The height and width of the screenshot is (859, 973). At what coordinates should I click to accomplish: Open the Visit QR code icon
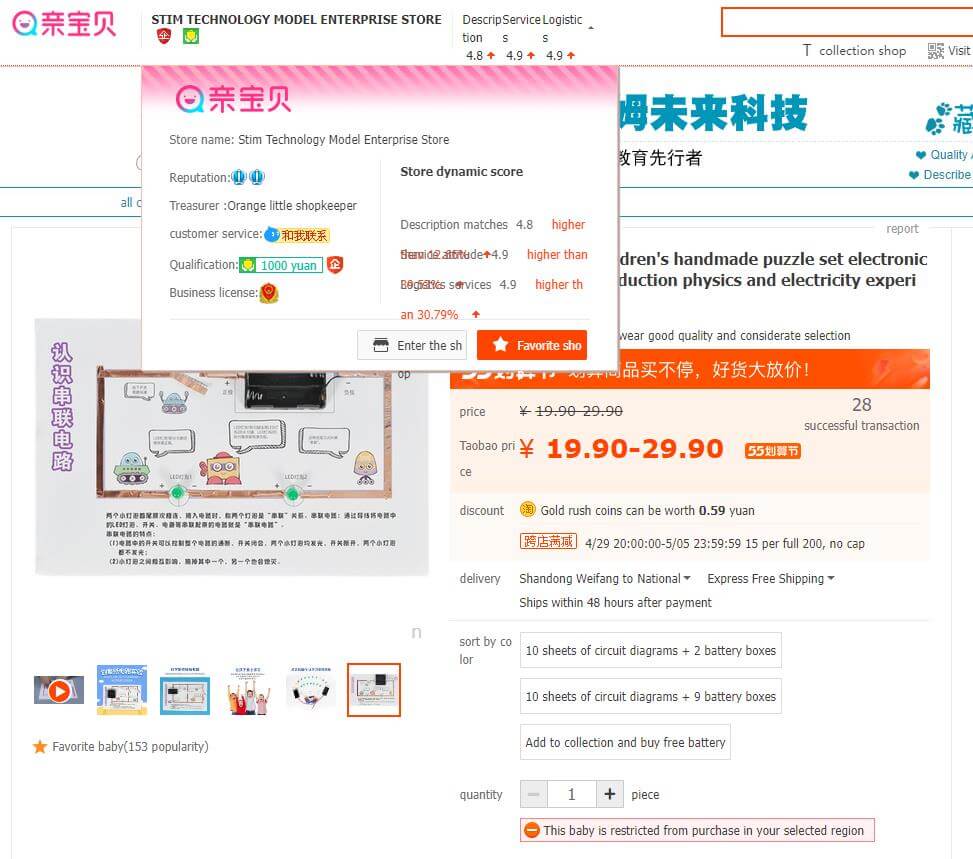pos(935,50)
